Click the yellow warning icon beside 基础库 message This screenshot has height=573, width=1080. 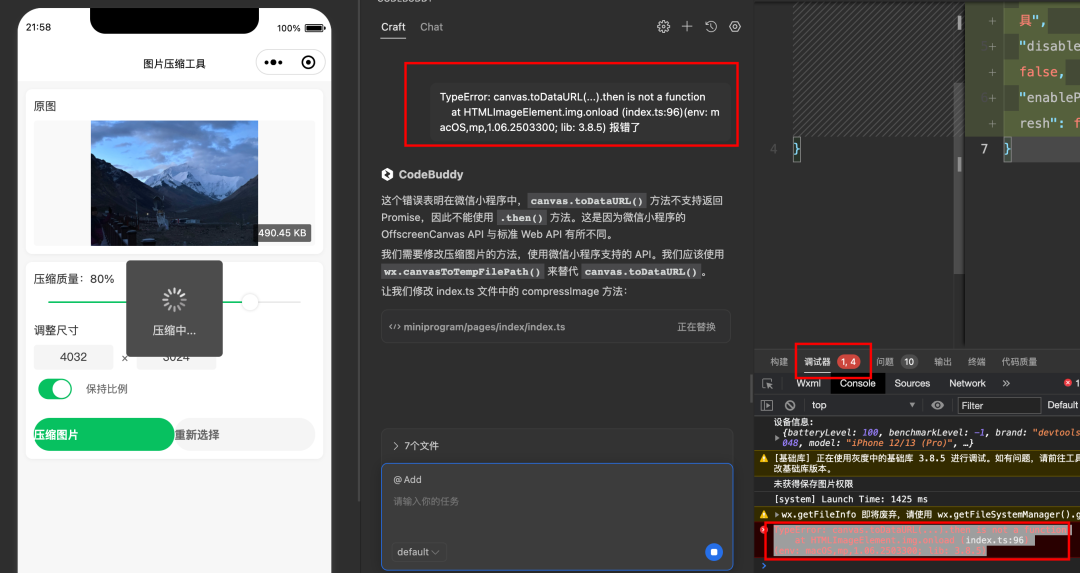763,458
